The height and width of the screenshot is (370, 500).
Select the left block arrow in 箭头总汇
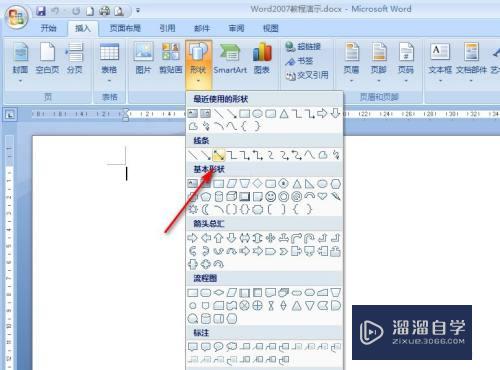206,238
